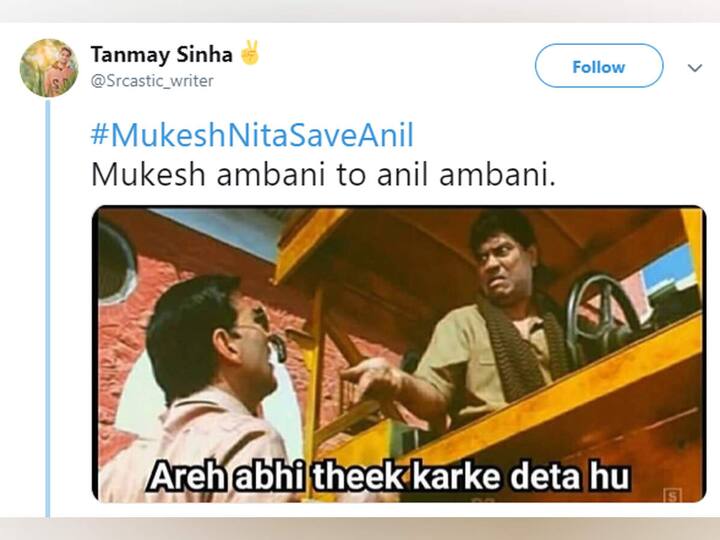Open the tweet options chevron

pyautogui.click(x=695, y=68)
